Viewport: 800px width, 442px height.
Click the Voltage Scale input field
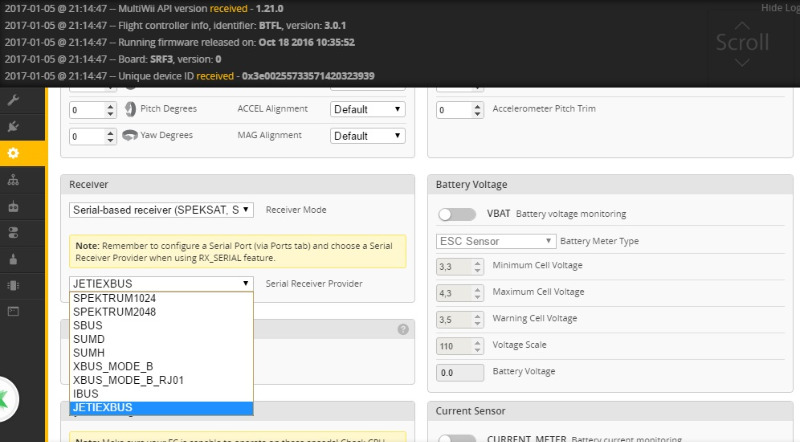tap(459, 346)
